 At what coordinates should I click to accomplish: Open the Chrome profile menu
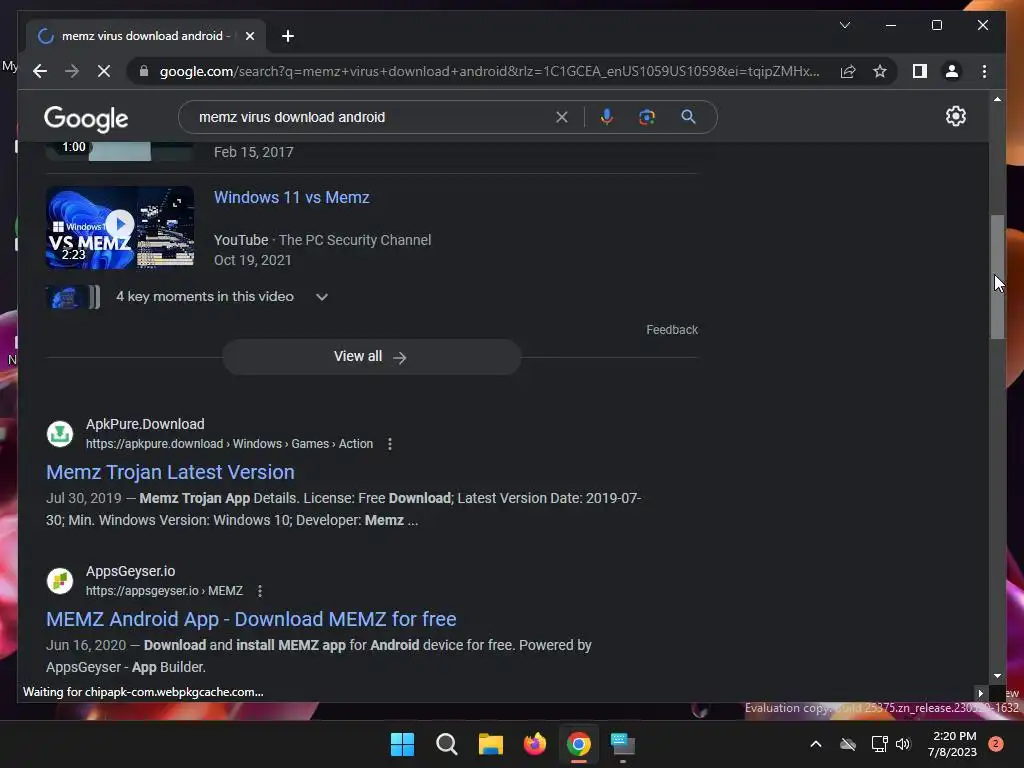(952, 71)
